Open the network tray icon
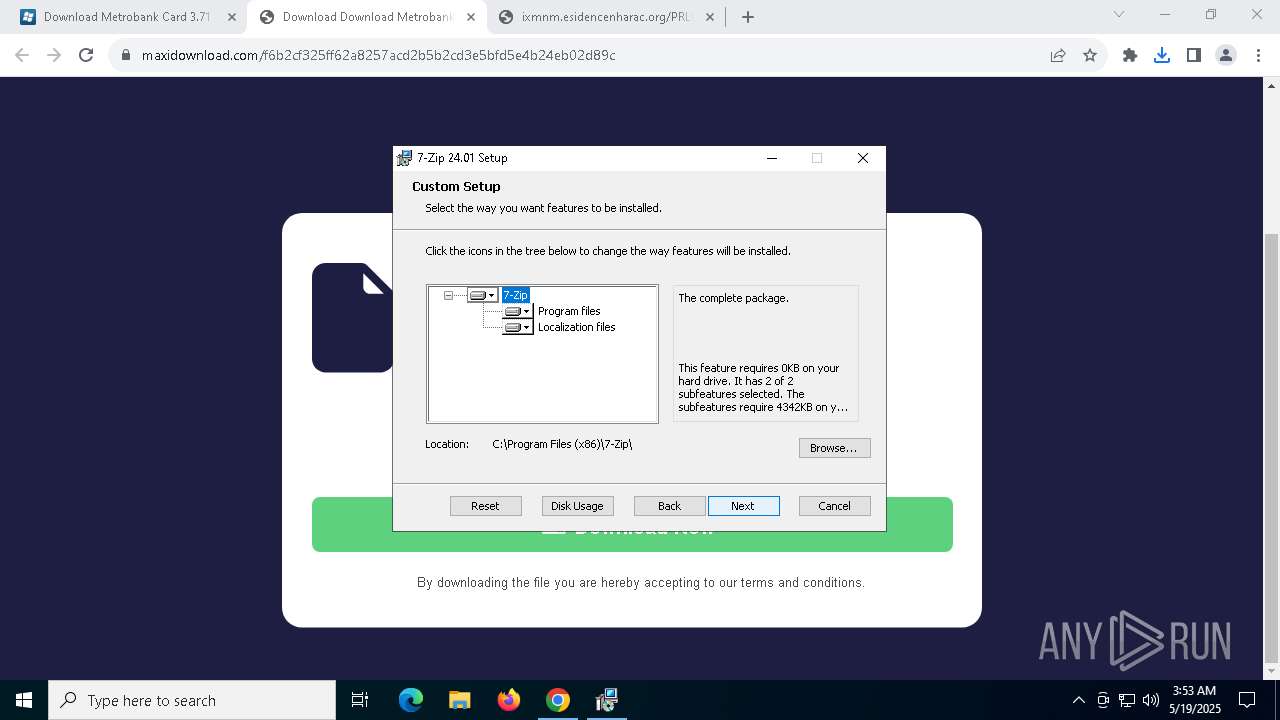The width and height of the screenshot is (1280, 720). (x=1127, y=700)
